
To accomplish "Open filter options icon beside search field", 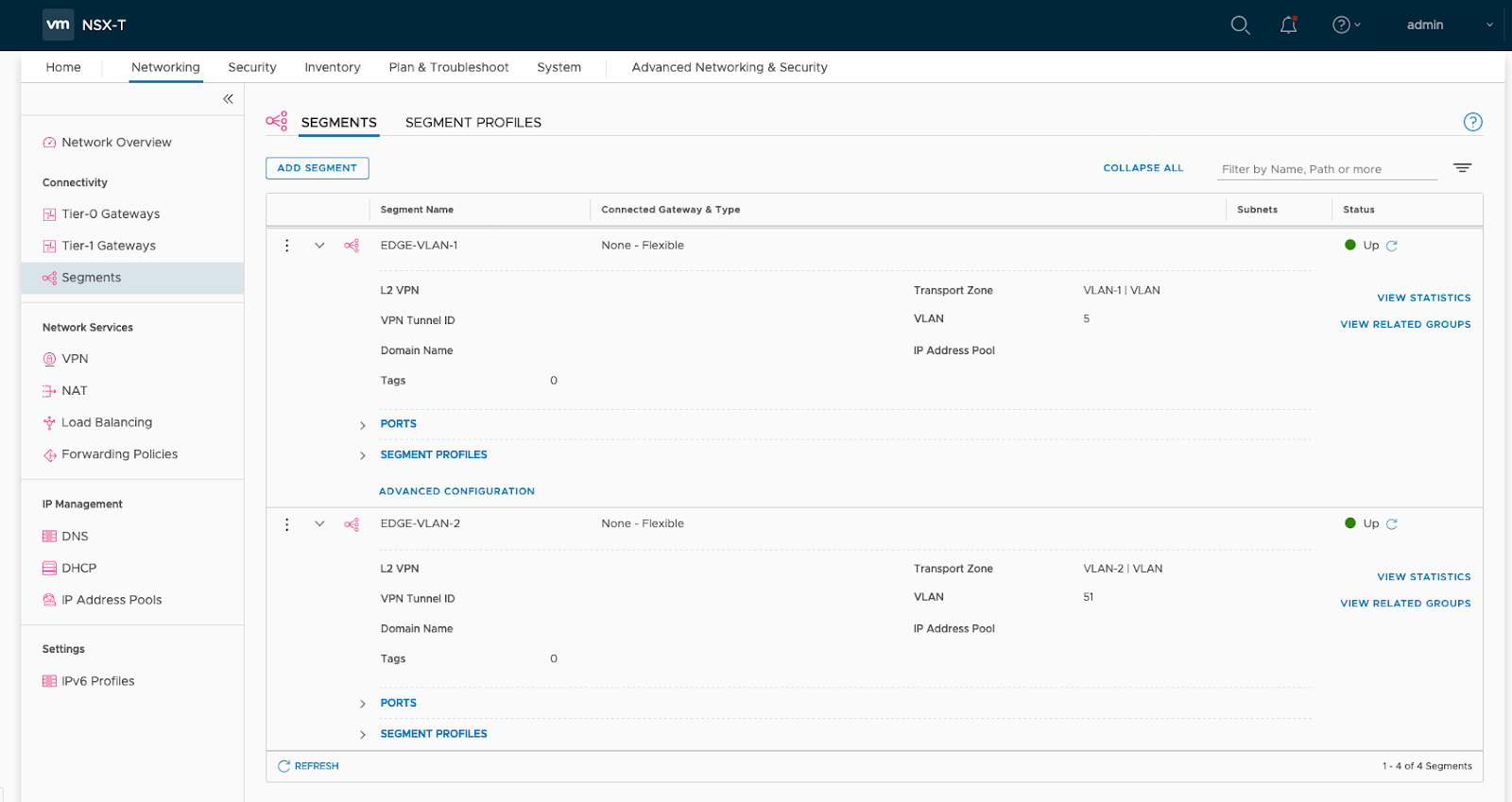I will pyautogui.click(x=1462, y=168).
